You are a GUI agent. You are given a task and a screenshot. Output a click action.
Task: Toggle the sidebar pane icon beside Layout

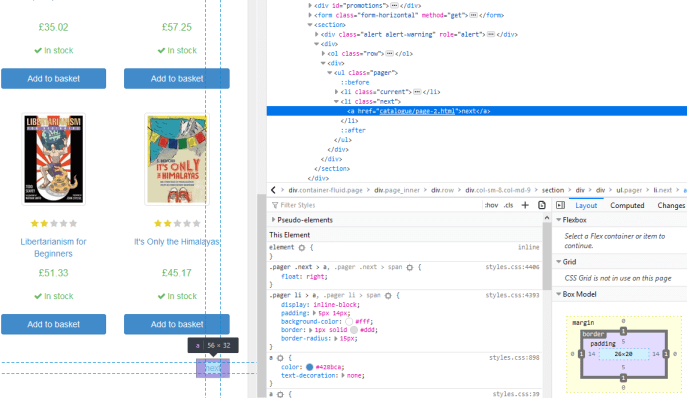560,205
